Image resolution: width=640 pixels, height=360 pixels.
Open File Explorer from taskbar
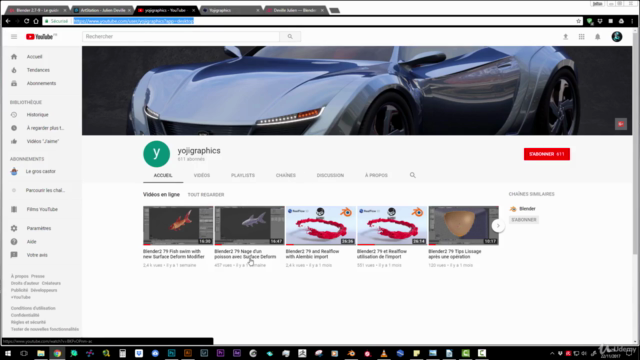pyautogui.click(x=40, y=353)
